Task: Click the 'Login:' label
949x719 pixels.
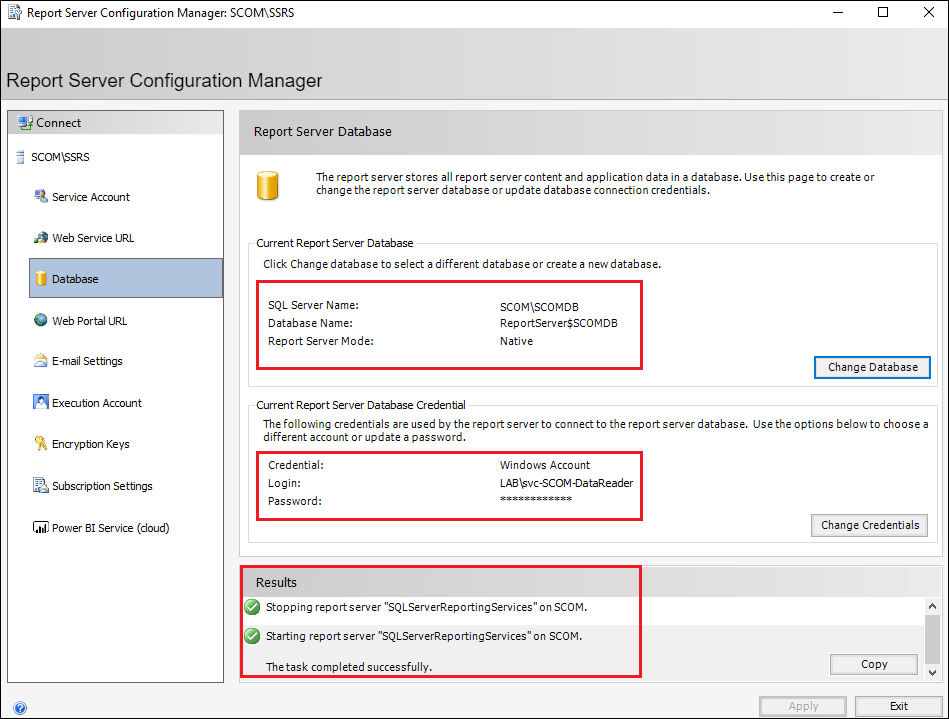Action: point(284,483)
